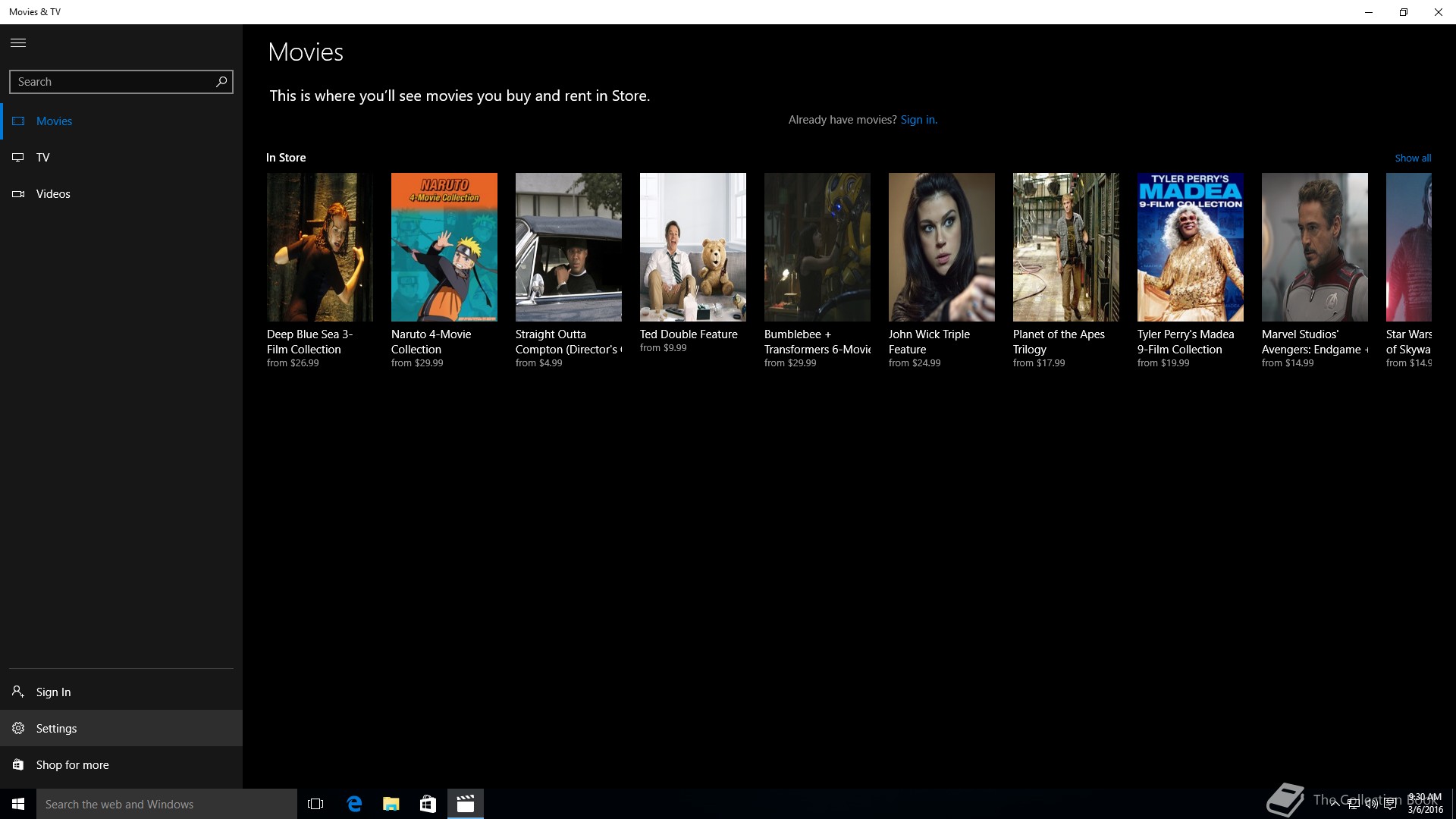The width and height of the screenshot is (1456, 819).
Task: Switch to the Videos section
Action: pyautogui.click(x=121, y=194)
